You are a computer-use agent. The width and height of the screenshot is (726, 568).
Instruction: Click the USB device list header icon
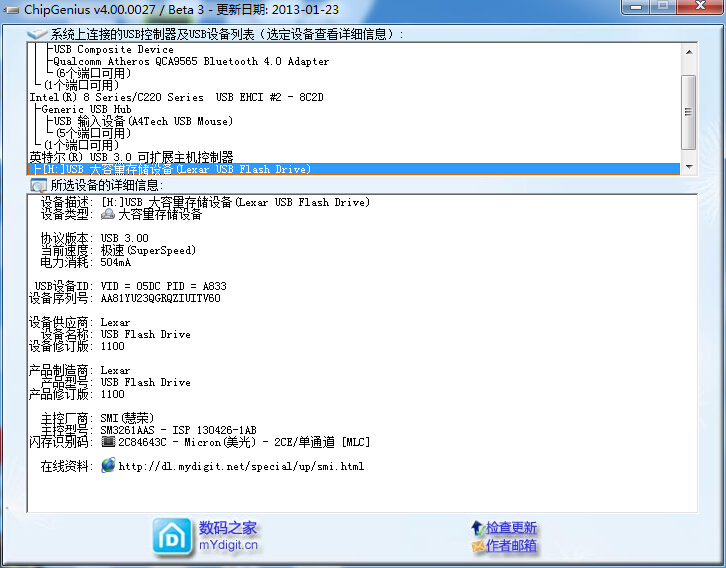37,34
